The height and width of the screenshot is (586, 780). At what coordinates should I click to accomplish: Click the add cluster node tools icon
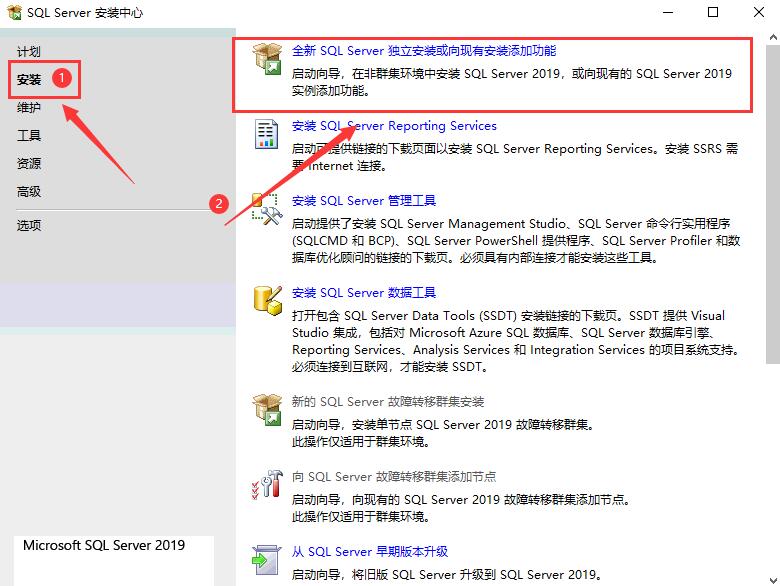pos(267,484)
